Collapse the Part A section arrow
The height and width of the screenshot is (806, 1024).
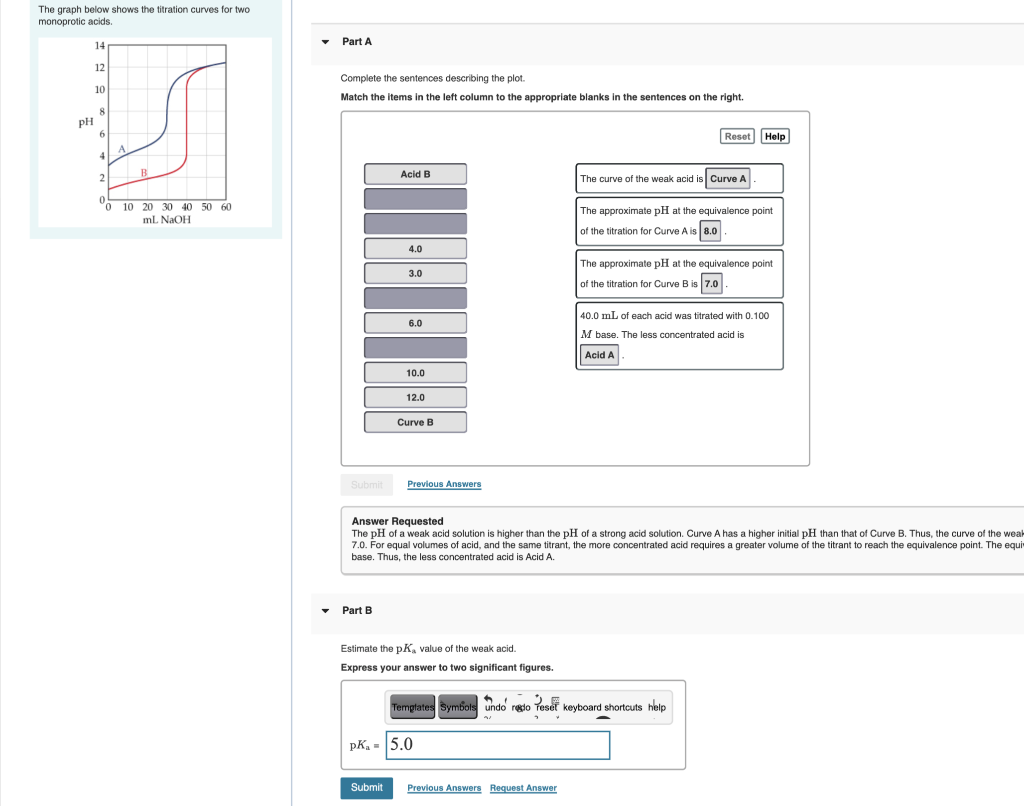(325, 42)
